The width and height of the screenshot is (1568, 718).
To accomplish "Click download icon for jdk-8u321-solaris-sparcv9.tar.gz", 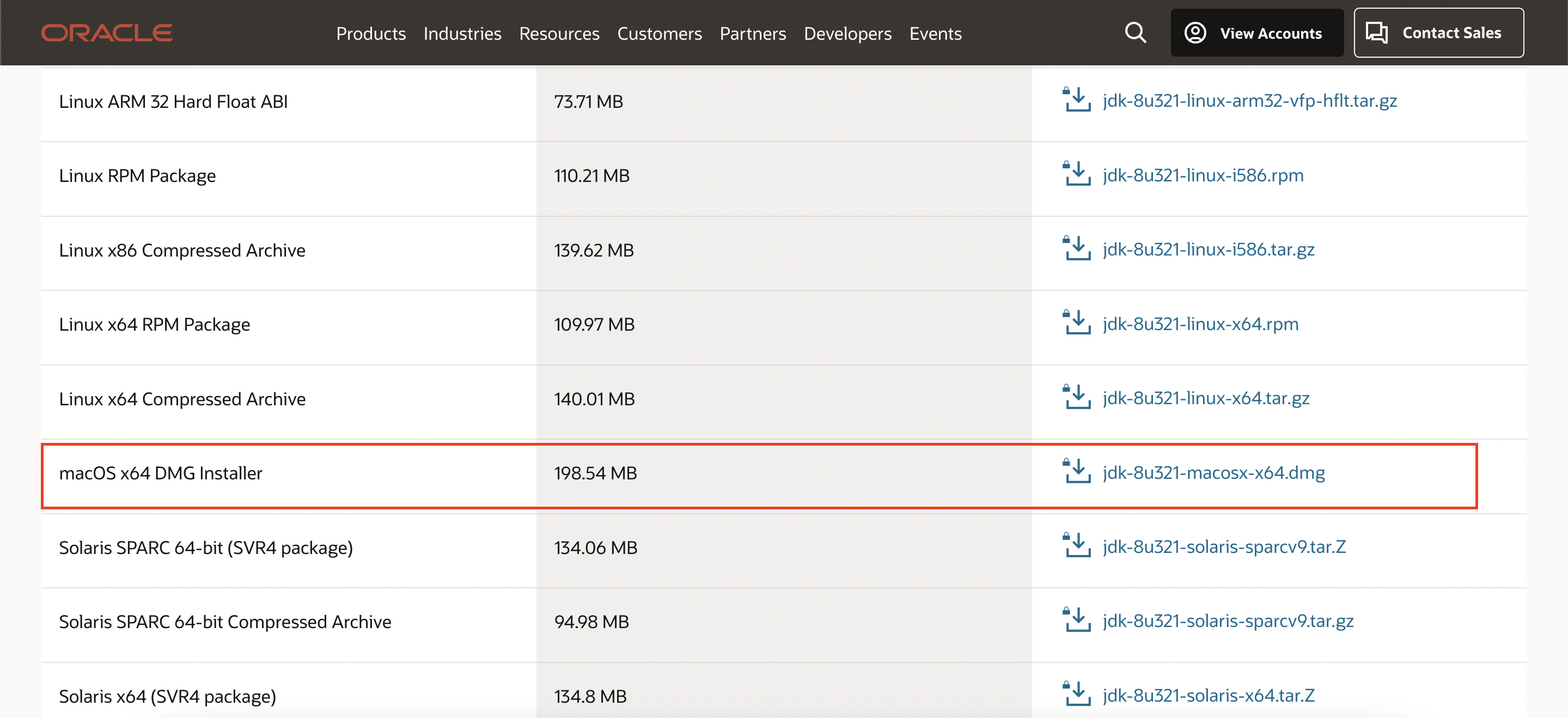I will tap(1076, 620).
